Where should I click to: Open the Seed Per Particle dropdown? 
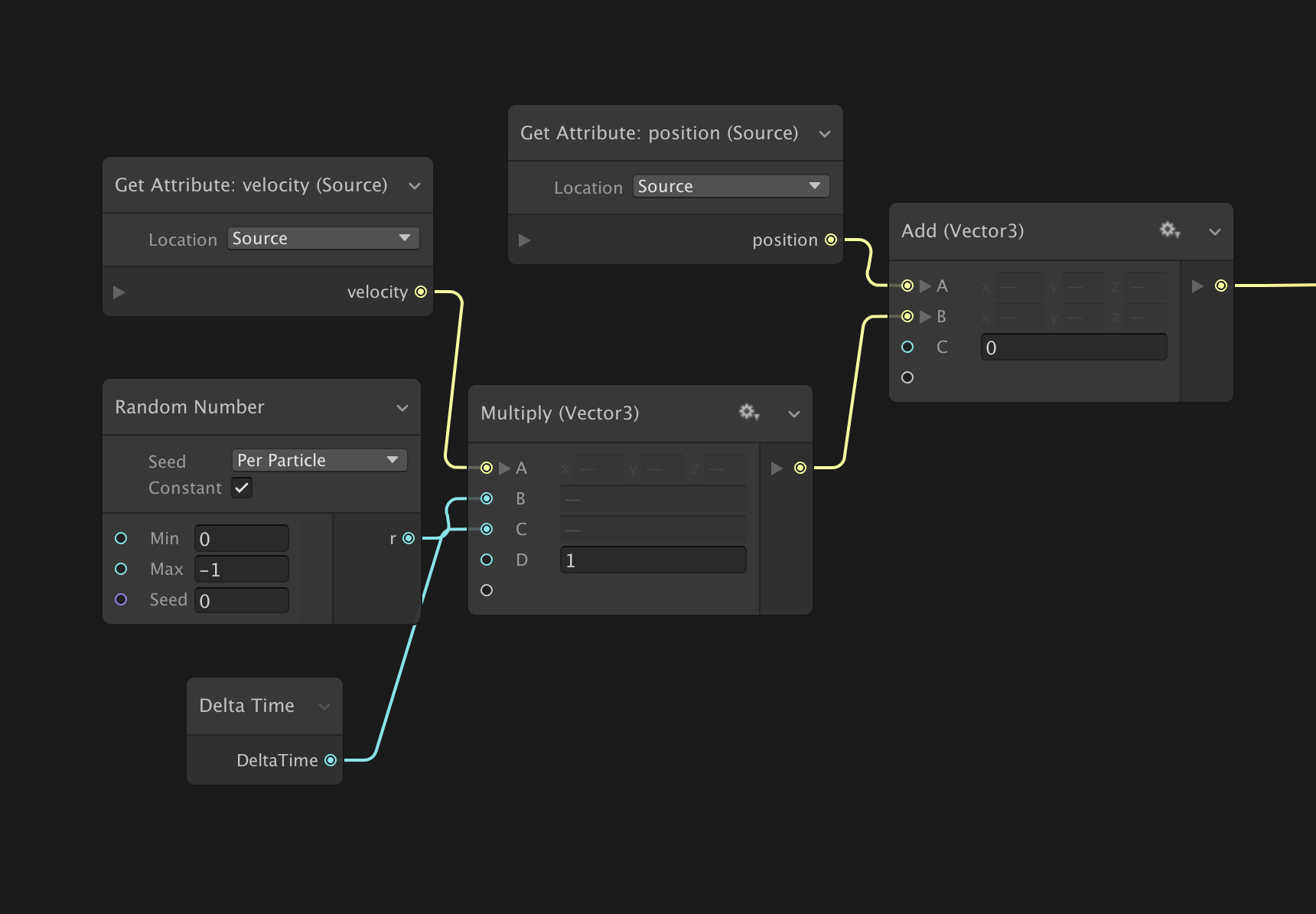pyautogui.click(x=319, y=460)
